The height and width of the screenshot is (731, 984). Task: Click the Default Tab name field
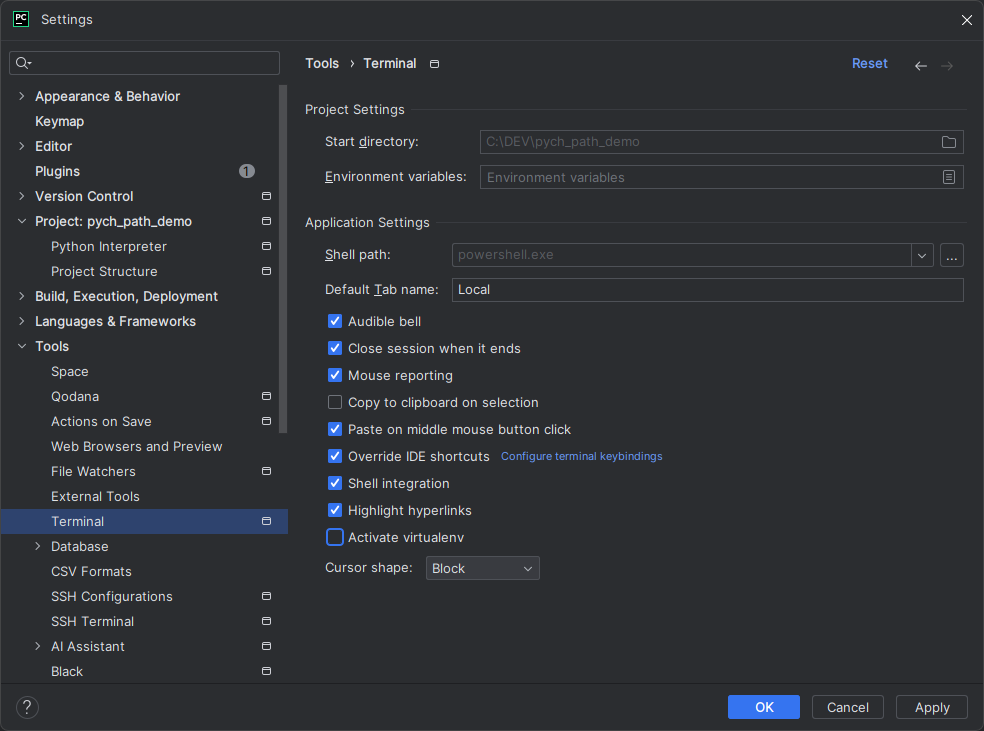[707, 290]
